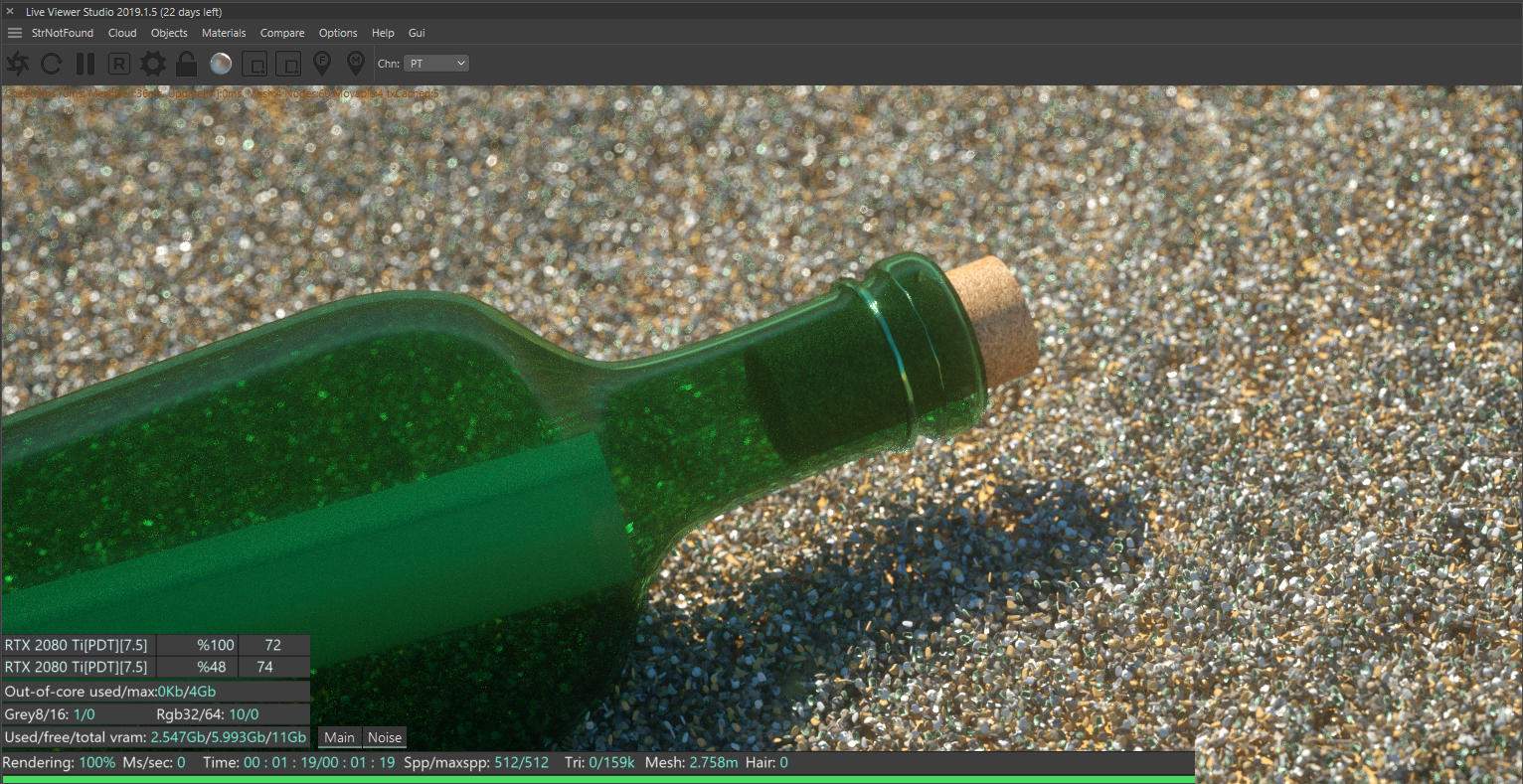This screenshot has height=784, width=1523.
Task: Select the RTX 2080 Ti row at %48
Action: [156, 667]
